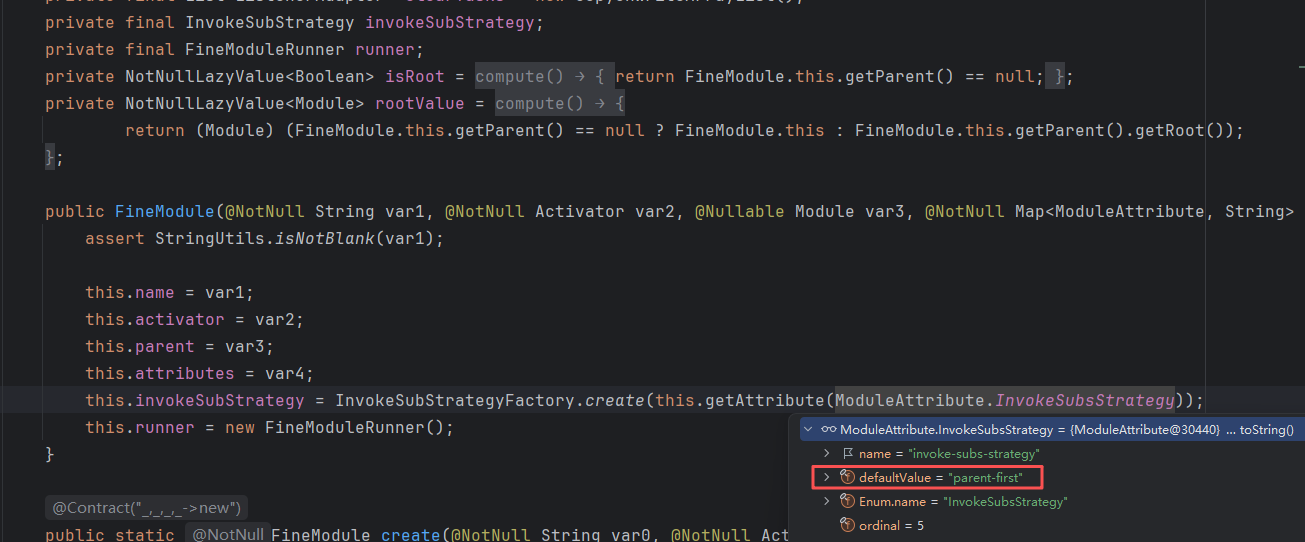The height and width of the screenshot is (542, 1305).
Task: Click the flag icon beside name field
Action: pos(847,454)
